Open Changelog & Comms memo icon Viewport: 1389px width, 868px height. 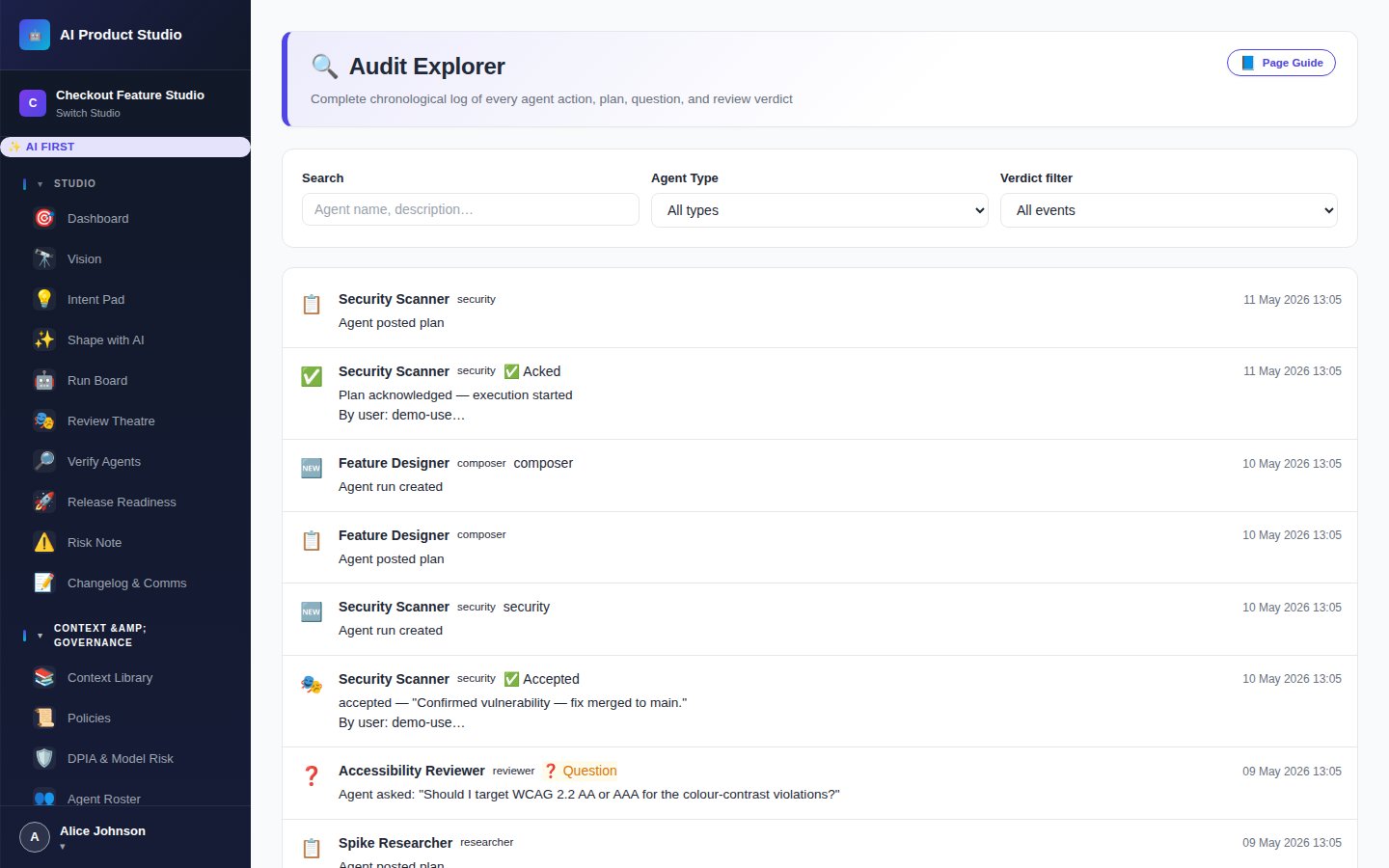44,583
